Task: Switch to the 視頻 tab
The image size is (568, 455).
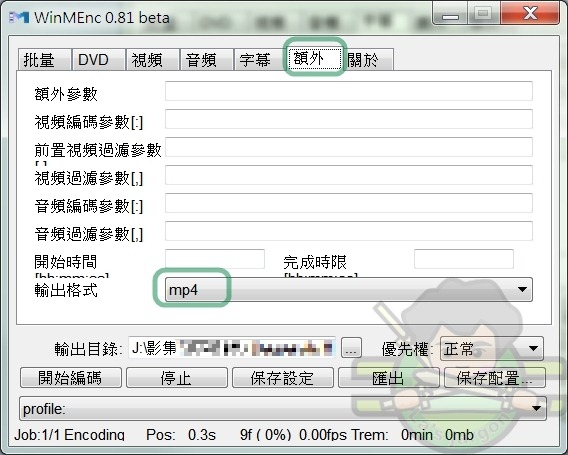Action: click(153, 59)
